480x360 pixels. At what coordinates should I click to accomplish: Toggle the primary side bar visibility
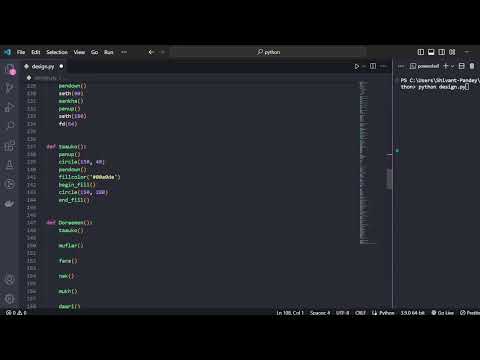[421, 52]
